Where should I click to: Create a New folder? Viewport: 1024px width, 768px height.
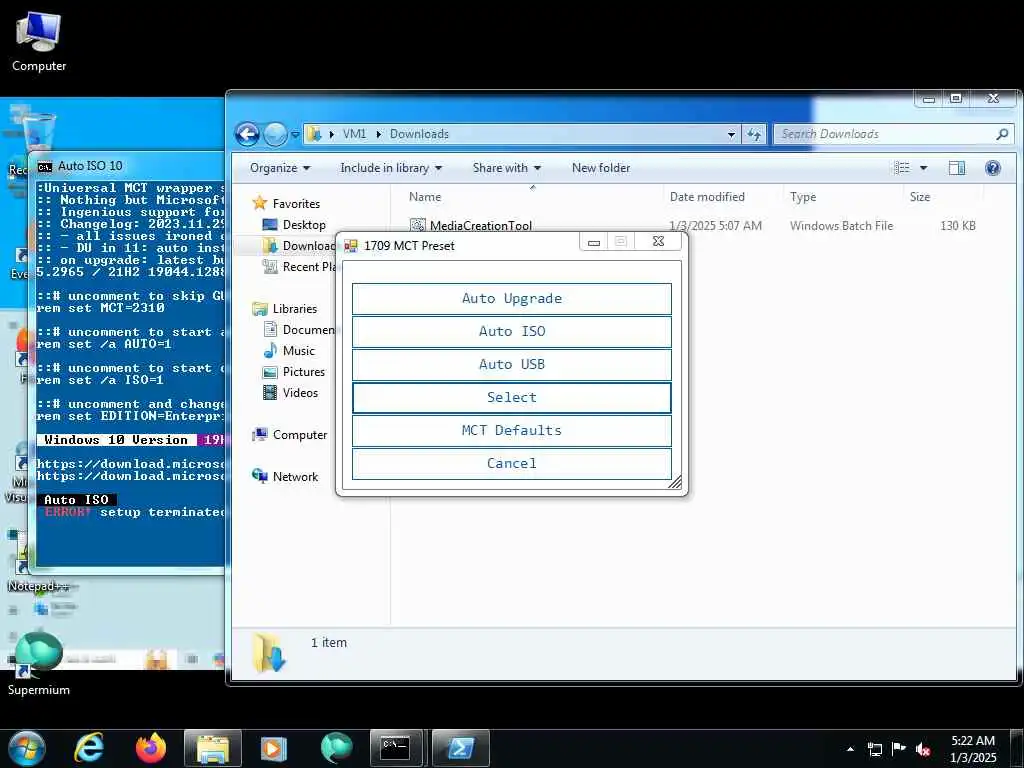601,168
